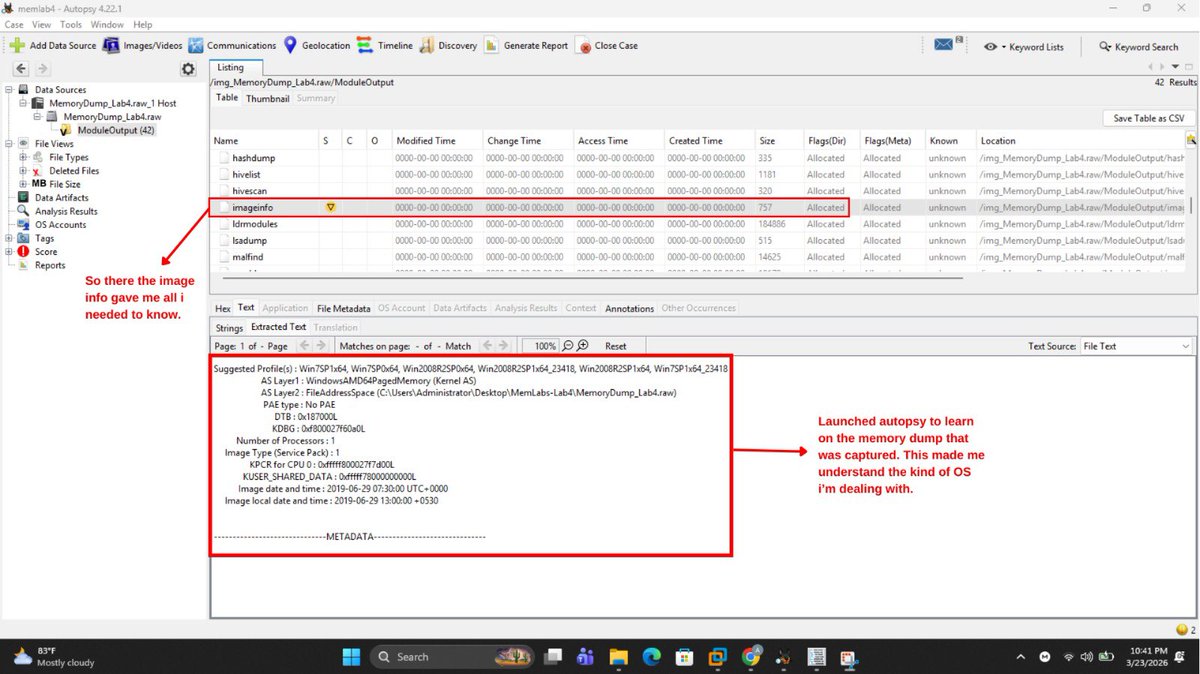The image size is (1200, 674).
Task: Switch to the Hex tab
Action: point(222,308)
